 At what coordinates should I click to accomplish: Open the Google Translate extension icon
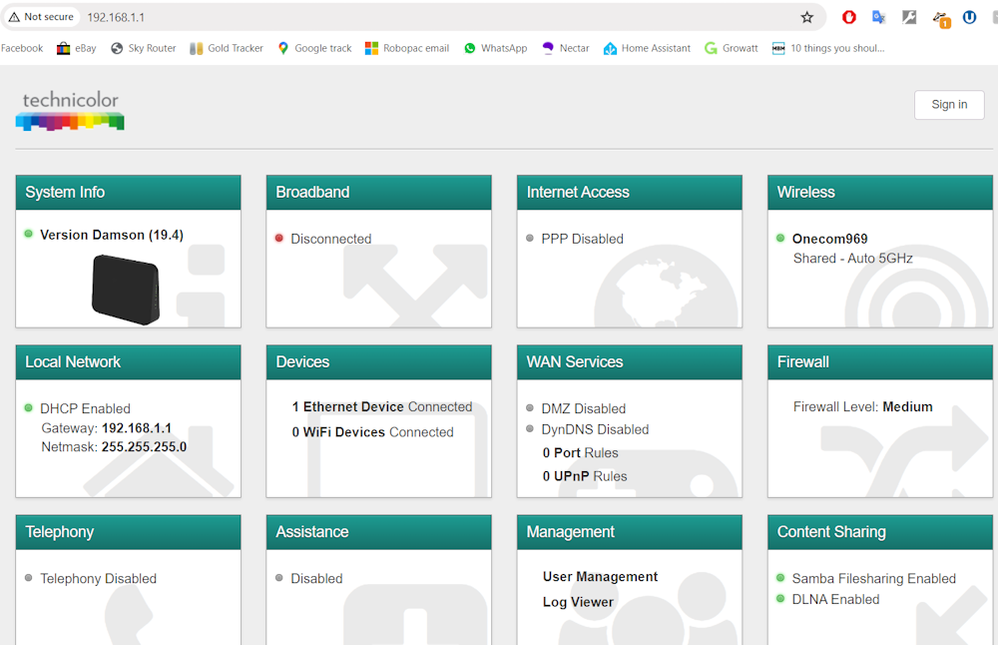tap(879, 17)
